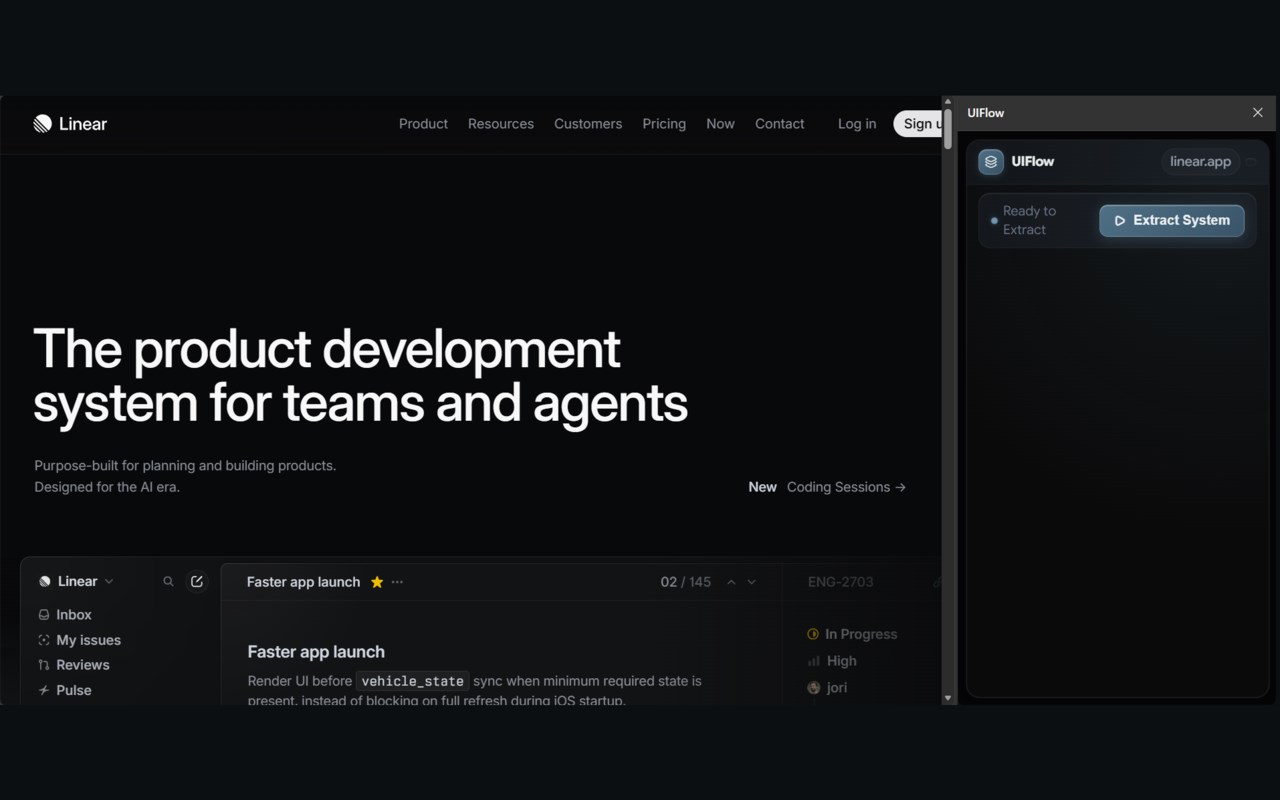The height and width of the screenshot is (800, 1280).
Task: Click the hero headline about product development
Action: click(361, 377)
